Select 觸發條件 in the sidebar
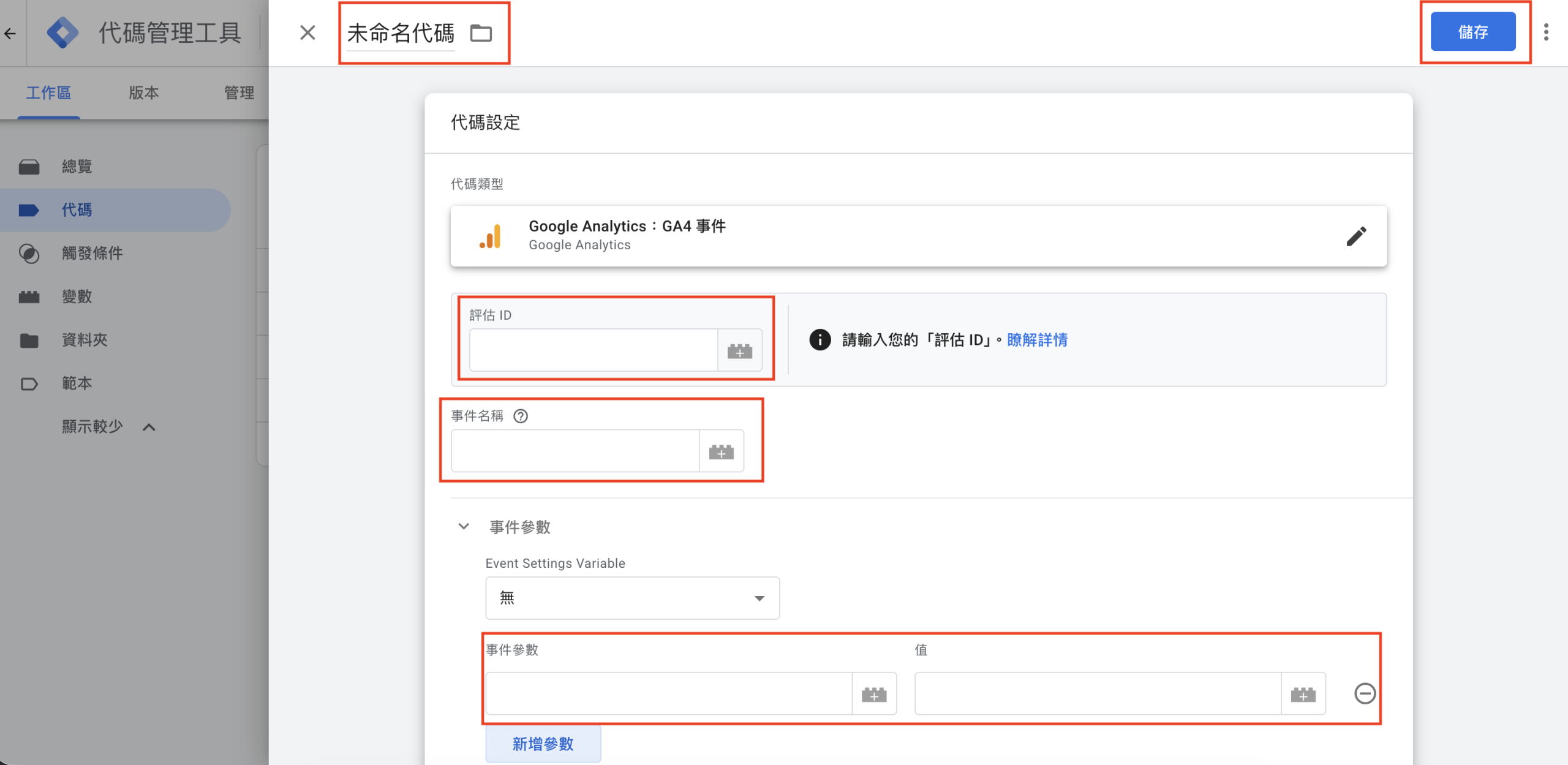1568x765 pixels. (x=92, y=254)
